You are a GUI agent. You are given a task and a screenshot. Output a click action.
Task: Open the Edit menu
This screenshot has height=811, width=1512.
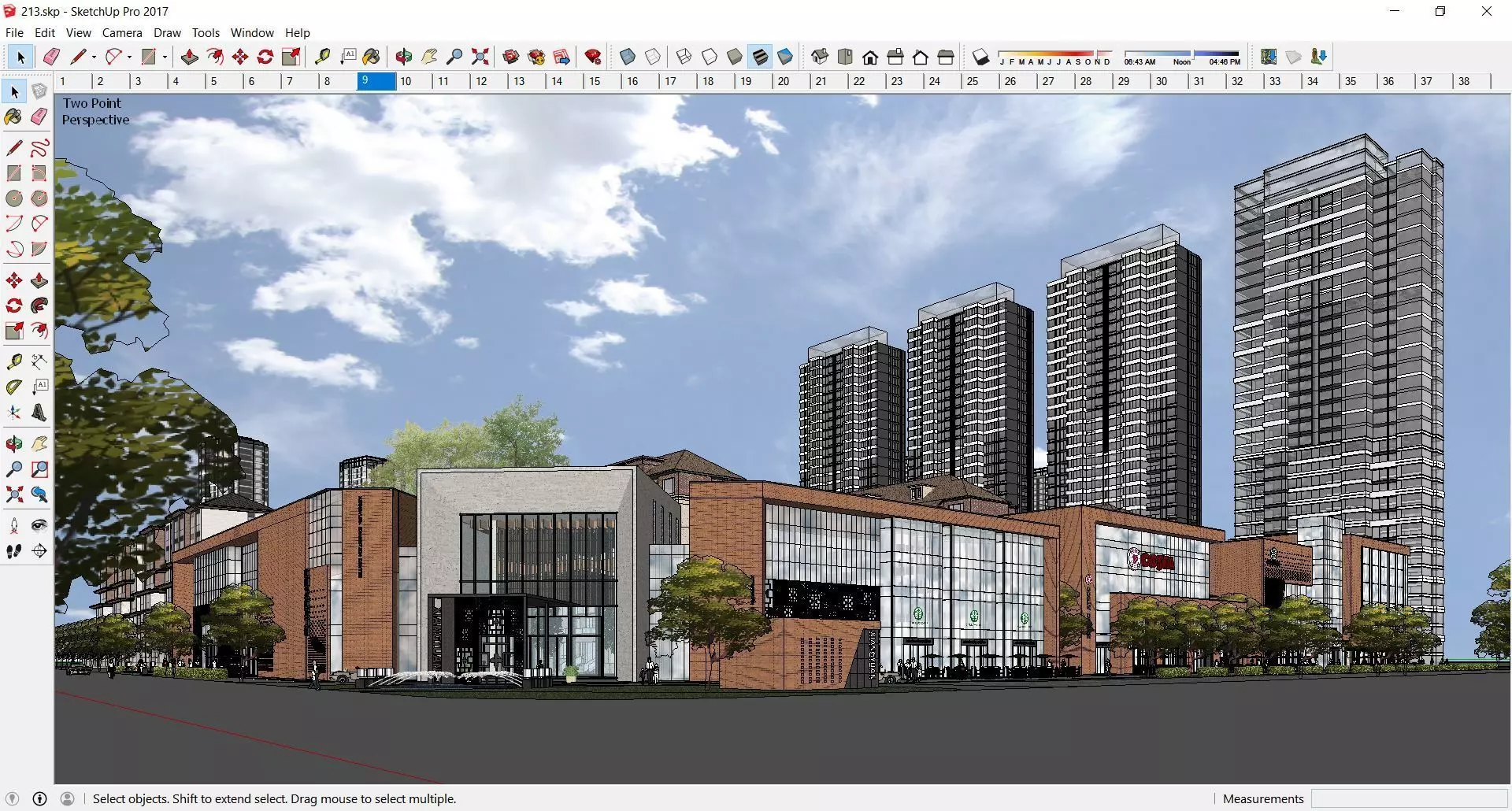click(45, 32)
